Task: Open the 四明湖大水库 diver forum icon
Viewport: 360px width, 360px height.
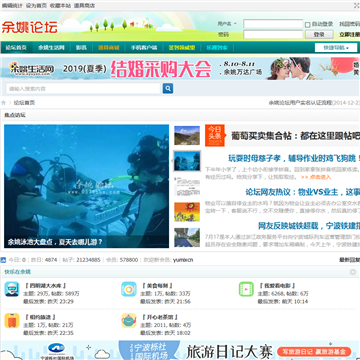Action: coord(12,289)
